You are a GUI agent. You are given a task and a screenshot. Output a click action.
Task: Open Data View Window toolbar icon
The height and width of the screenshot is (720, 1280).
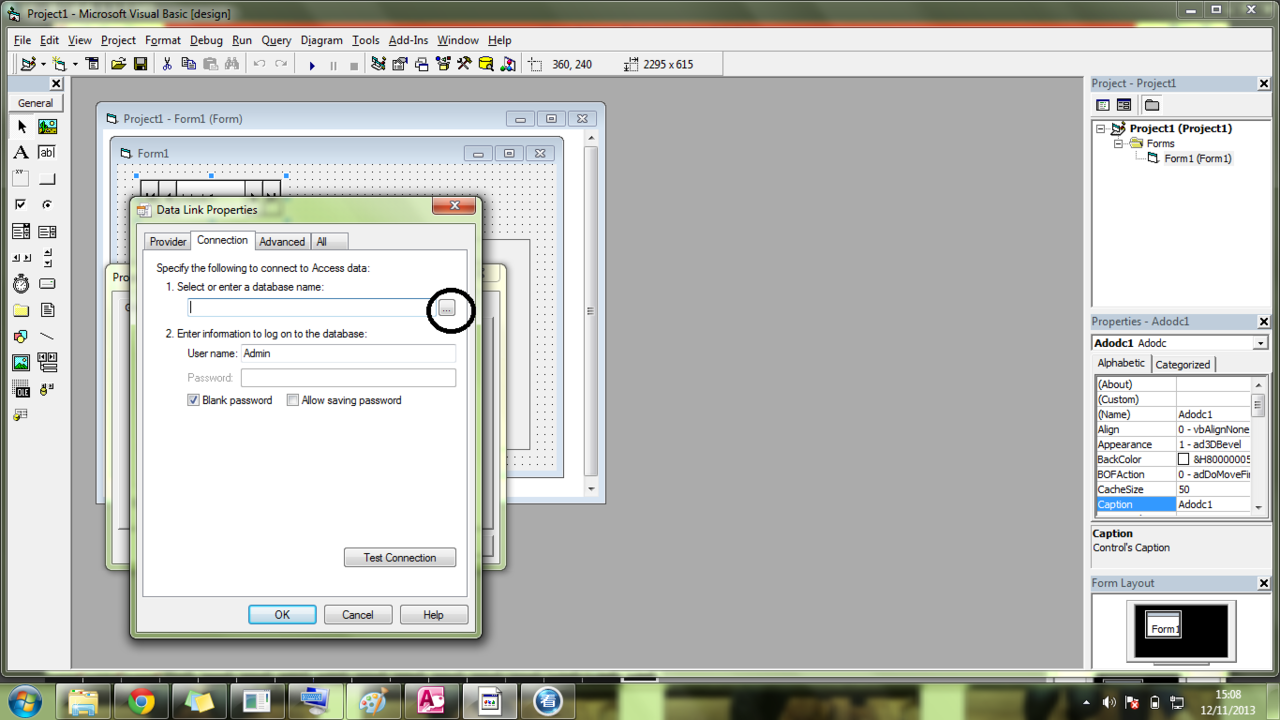[x=486, y=64]
